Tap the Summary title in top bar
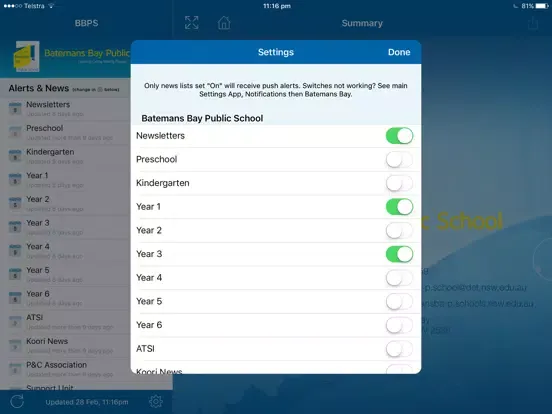Image resolution: width=552 pixels, height=414 pixels. (362, 23)
